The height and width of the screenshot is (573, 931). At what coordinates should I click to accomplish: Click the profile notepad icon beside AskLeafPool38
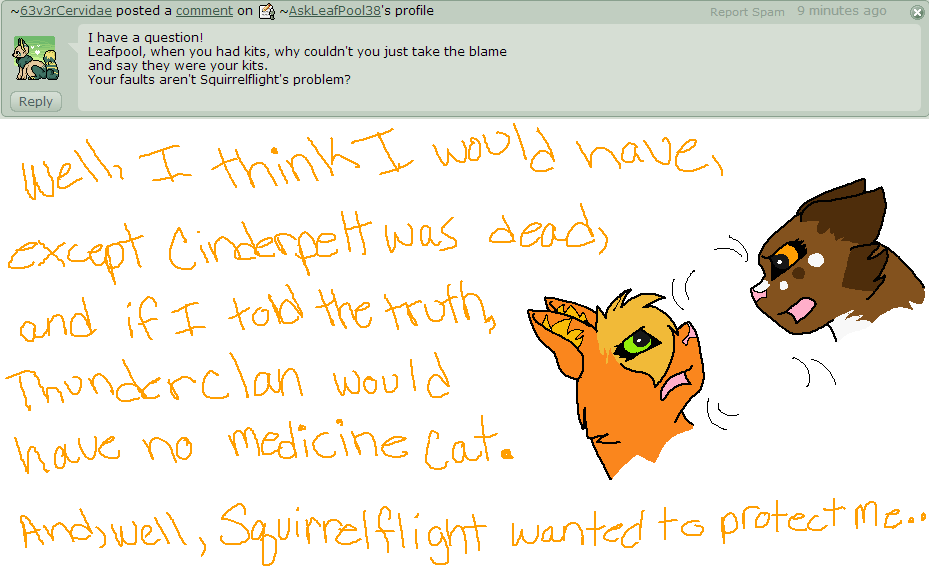click(x=267, y=11)
